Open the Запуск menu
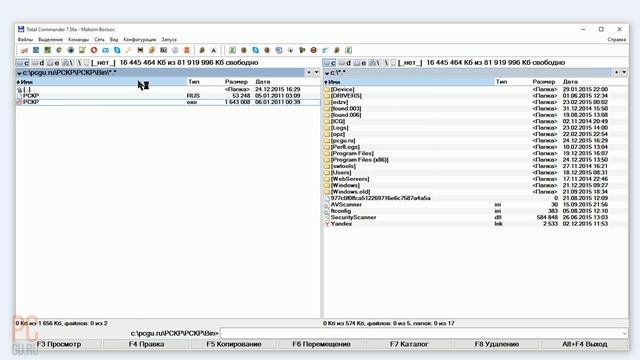640x360 pixels. point(169,40)
